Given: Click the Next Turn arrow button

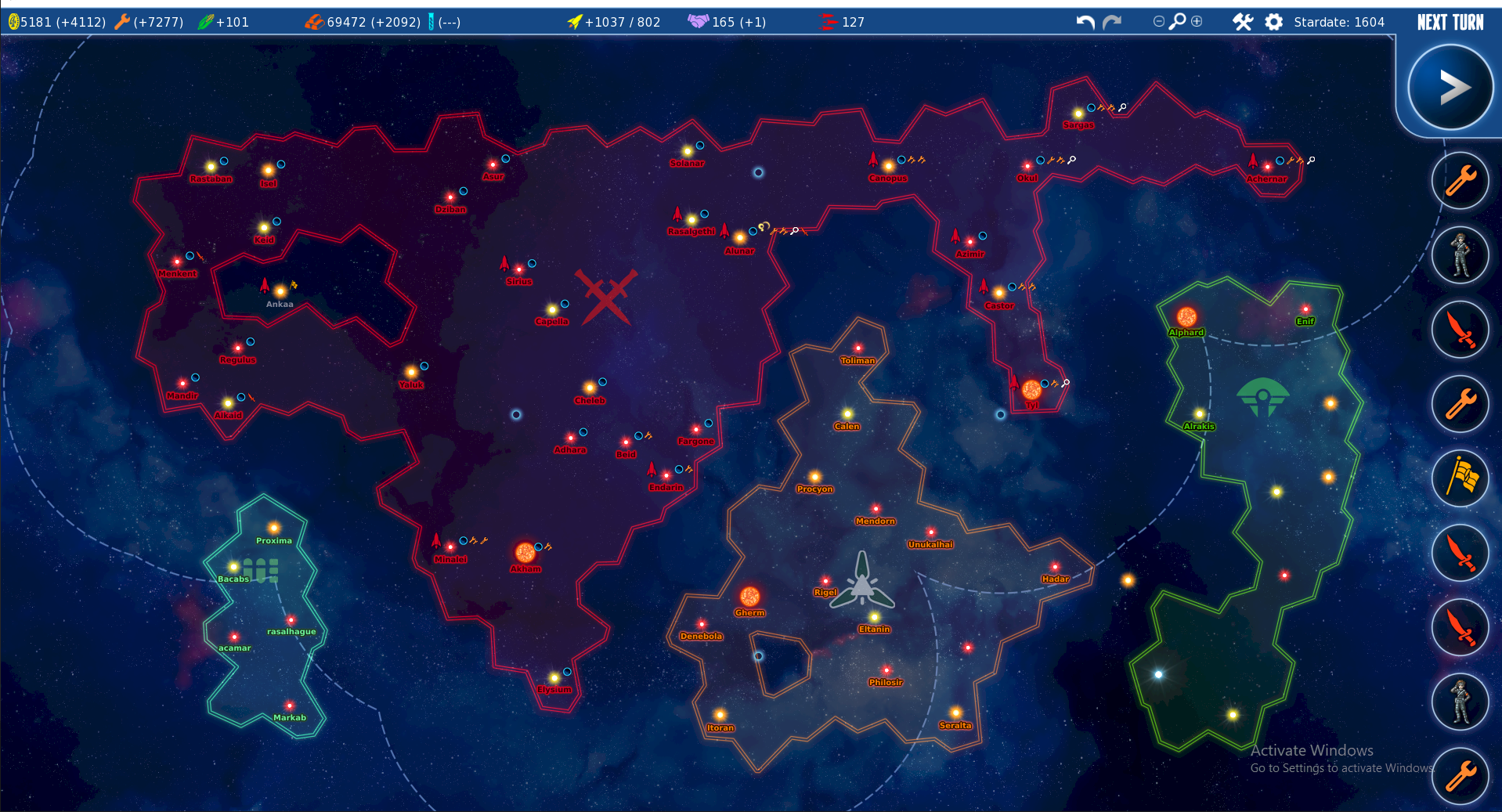Looking at the screenshot, I should coord(1450,86).
